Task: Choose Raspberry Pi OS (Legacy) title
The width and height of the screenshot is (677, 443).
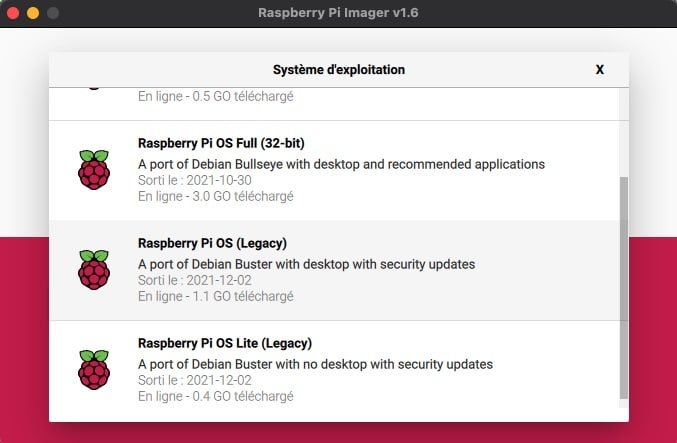Action: pyautogui.click(x=212, y=243)
